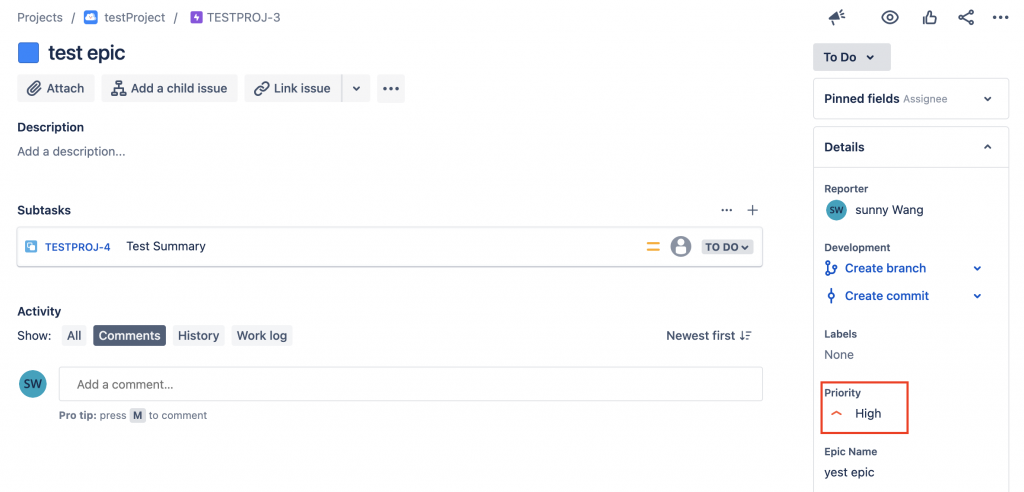Click the share icon
The height and width of the screenshot is (492, 1024).
966,17
